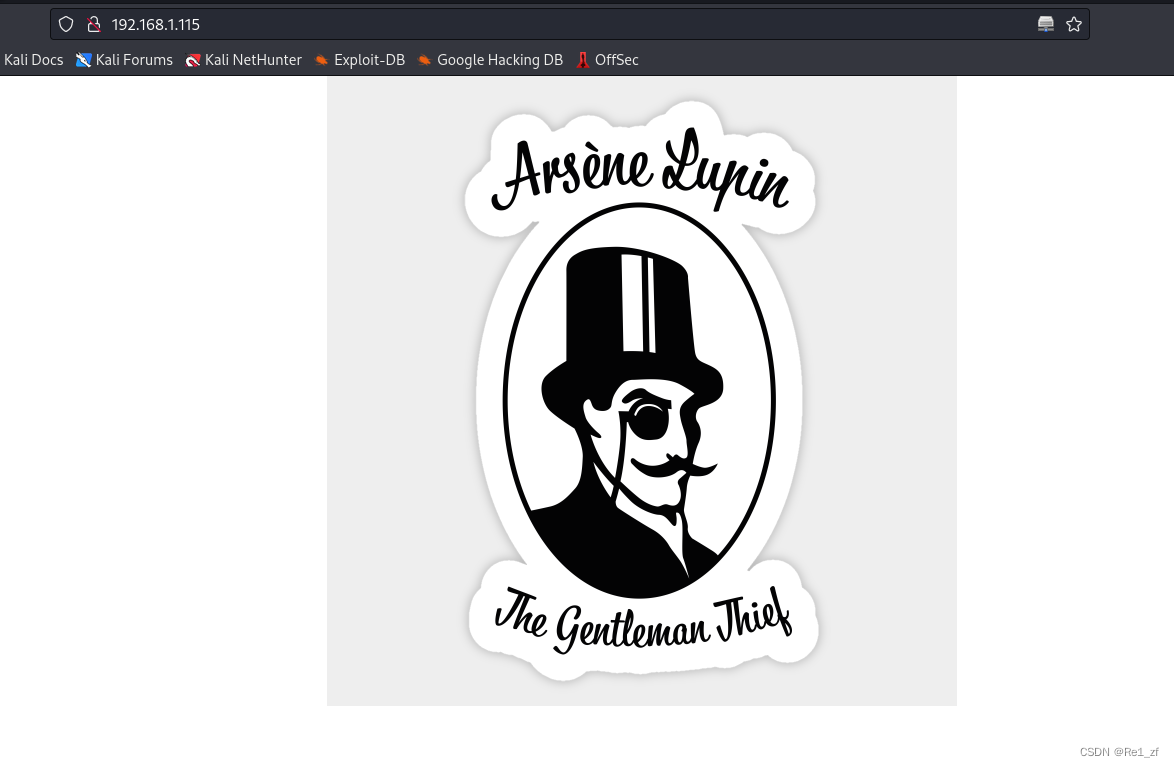Open the Kali Forums bookmark
Screen dimensions: 1174x767
(124, 60)
